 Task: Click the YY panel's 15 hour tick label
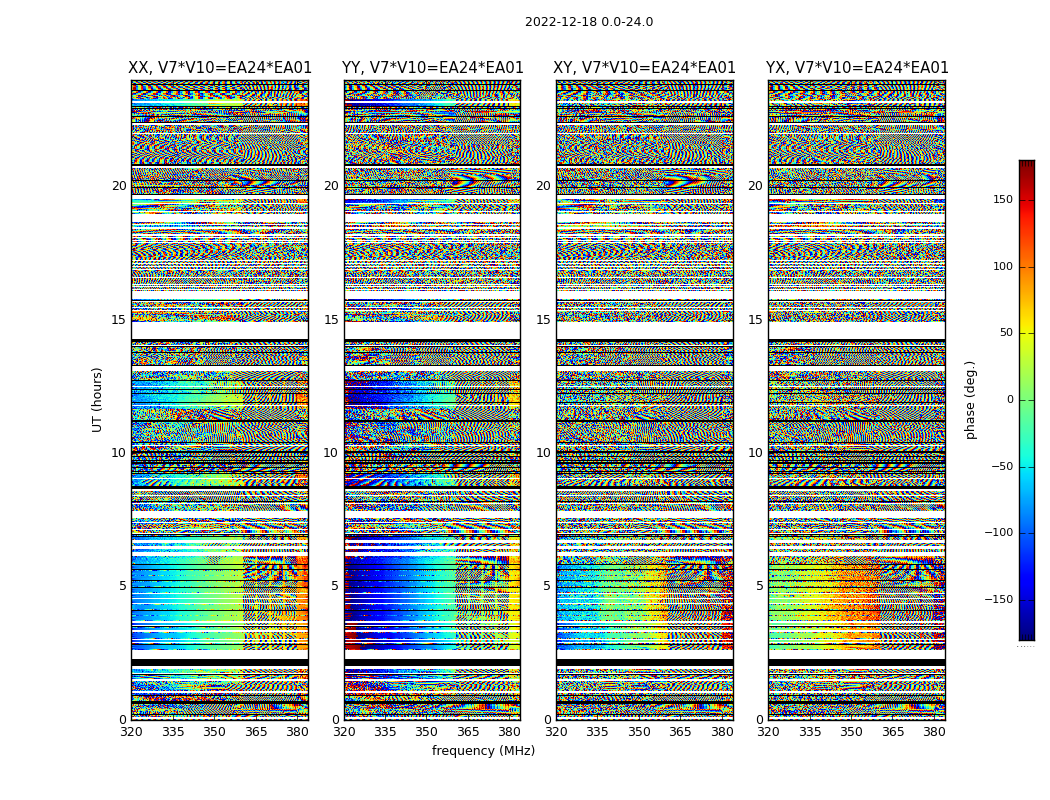pos(331,320)
